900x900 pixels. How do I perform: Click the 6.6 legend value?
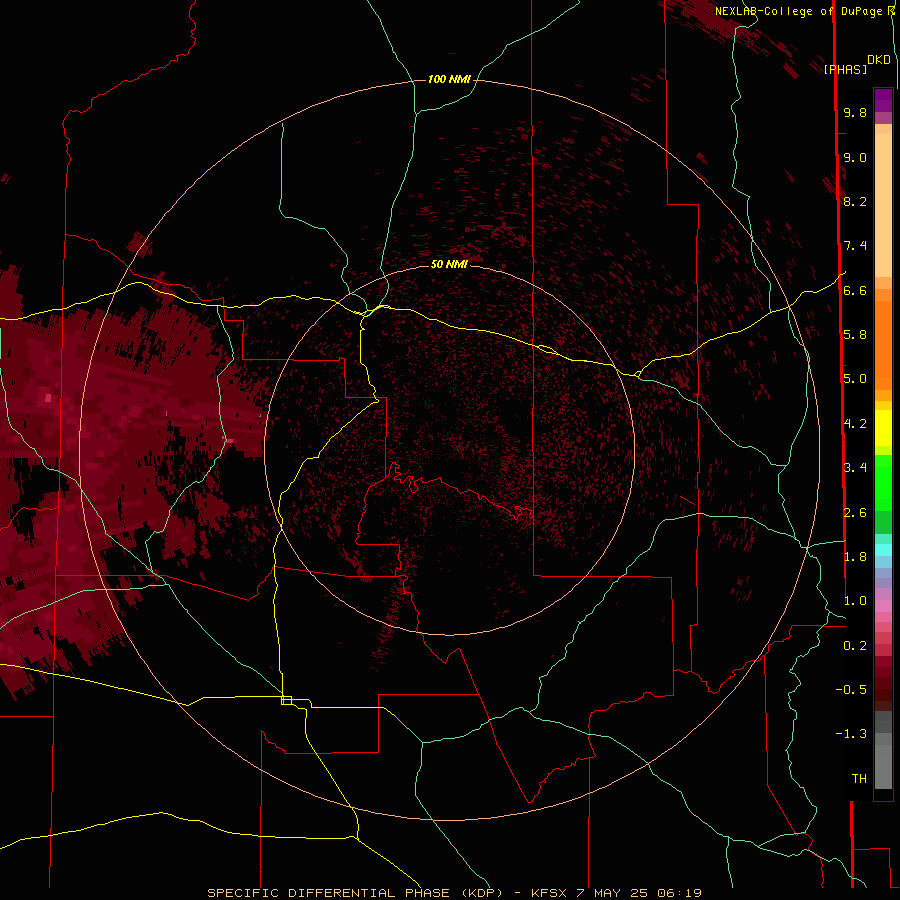click(x=855, y=290)
